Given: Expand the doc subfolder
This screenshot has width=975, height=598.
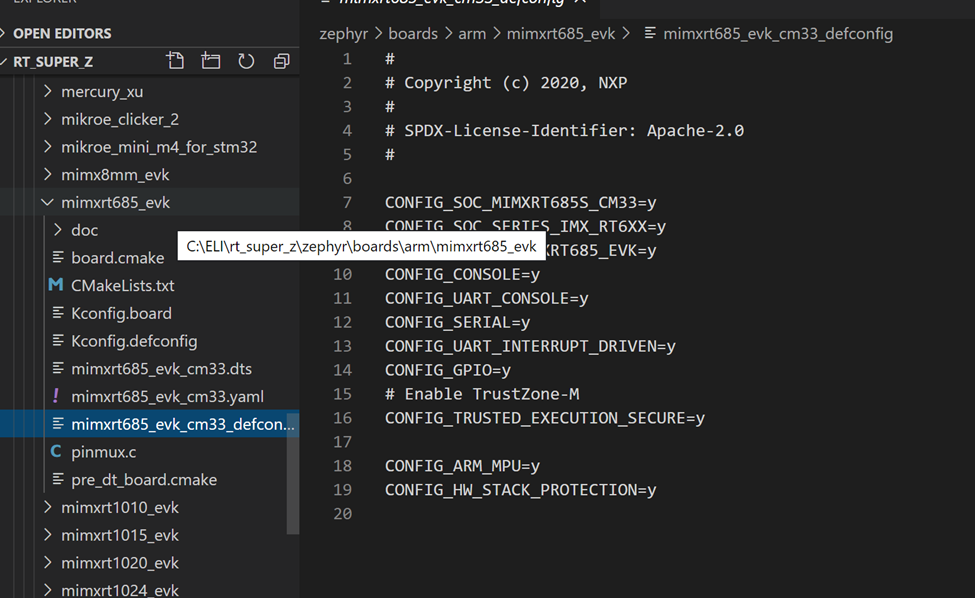Looking at the screenshot, I should coord(84,230).
